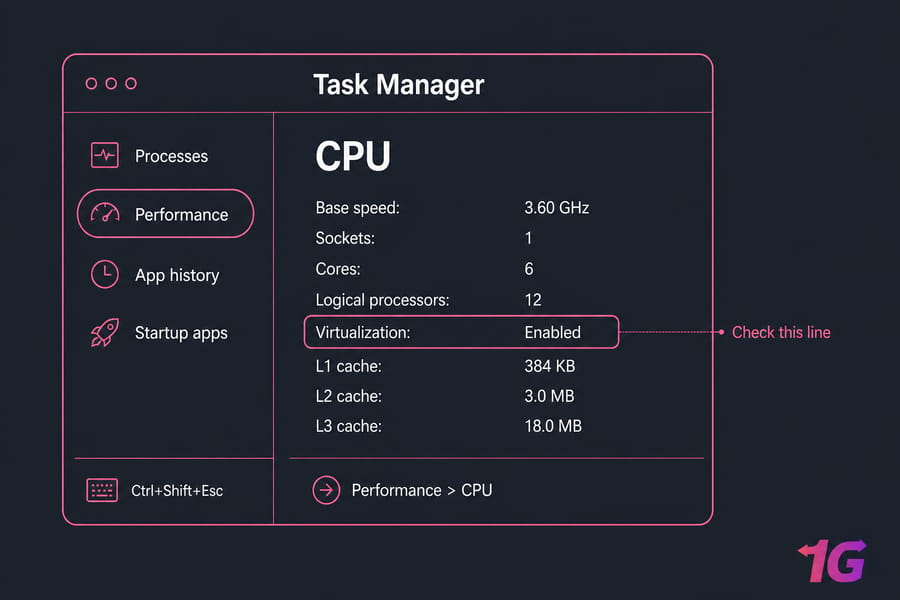Click the keyboard shortcut icon
900x600 pixels.
pyautogui.click(x=102, y=490)
